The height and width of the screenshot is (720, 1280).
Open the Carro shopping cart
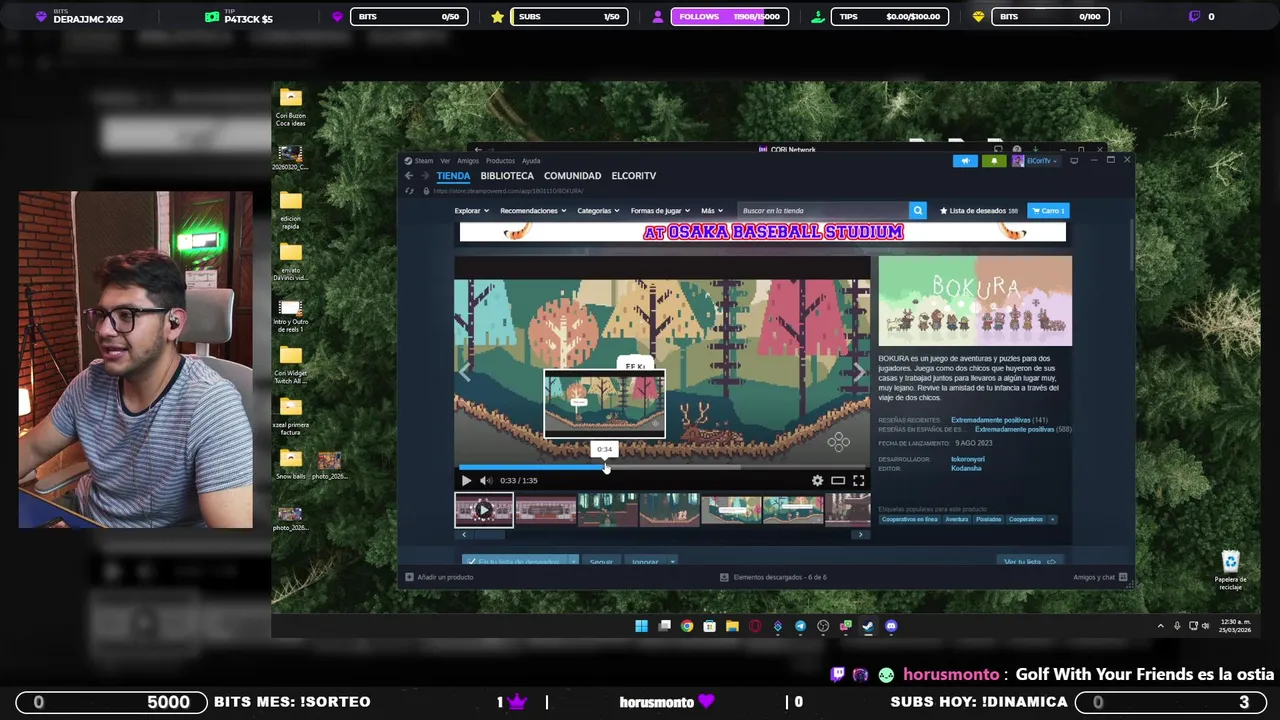point(1049,211)
